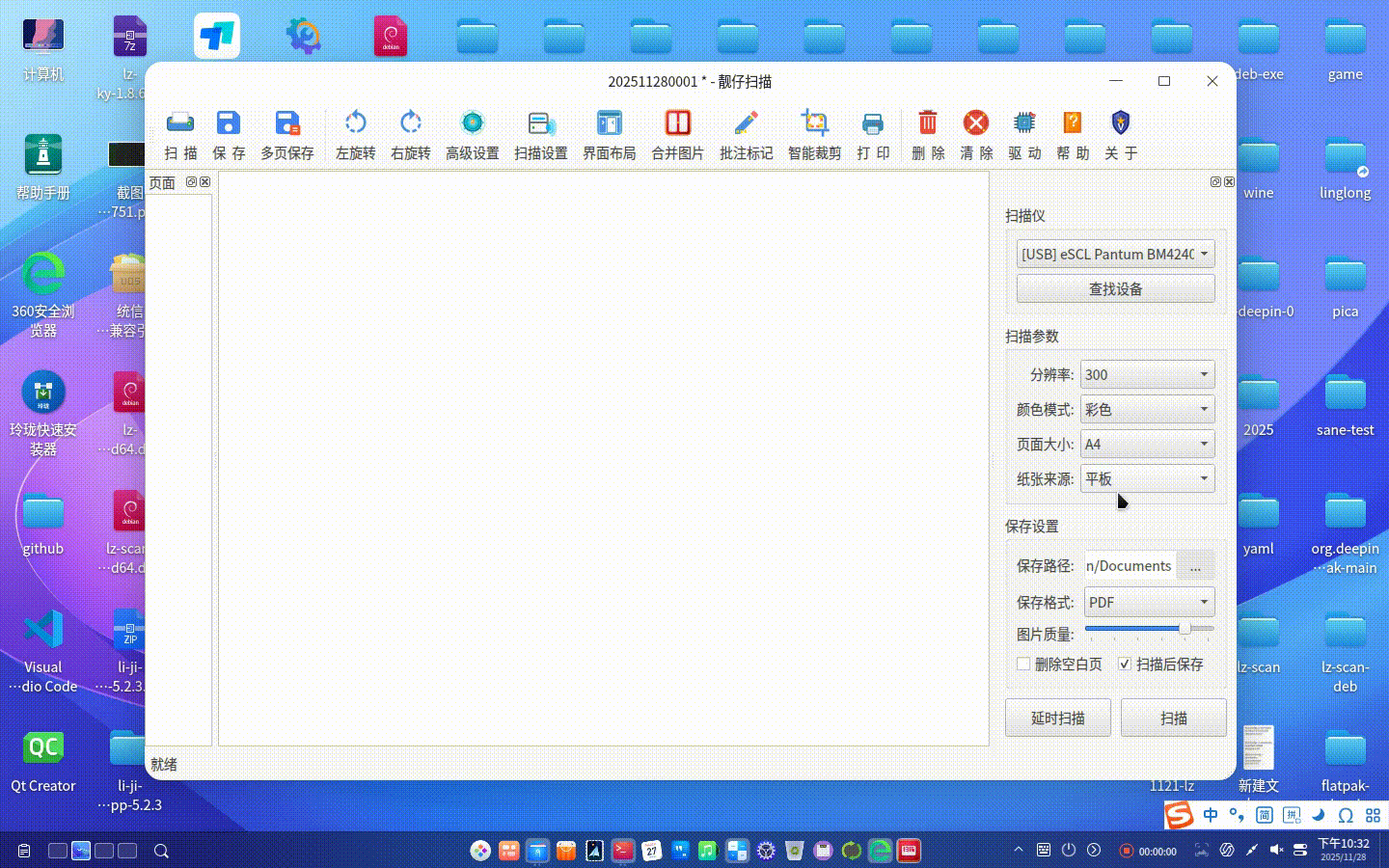This screenshot has width=1389, height=868.
Task: Close the 页面 panel
Action: (204, 181)
